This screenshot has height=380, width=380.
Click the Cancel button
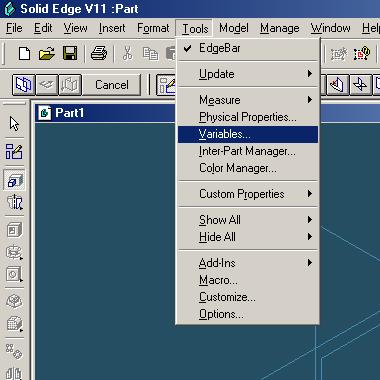click(x=112, y=85)
